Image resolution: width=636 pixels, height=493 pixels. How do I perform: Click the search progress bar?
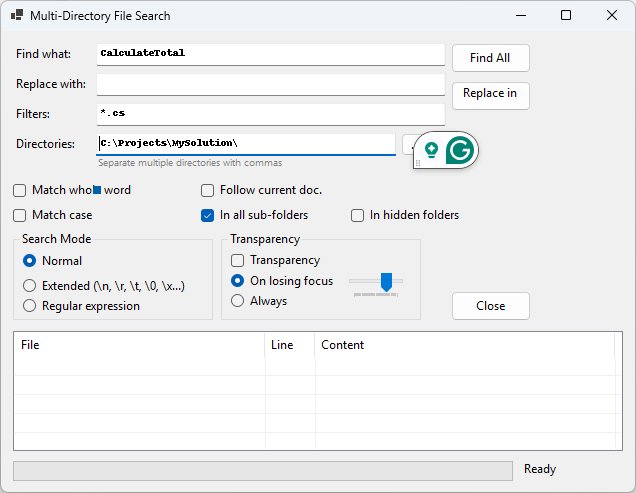(263, 471)
